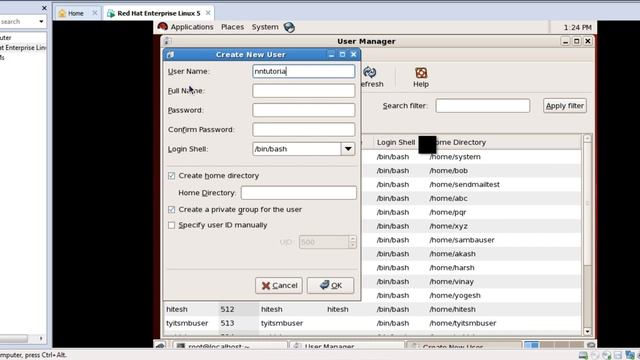Click the web browser globe launcher icon
Image resolution: width=640 pixels, height=360 pixels.
click(289, 27)
